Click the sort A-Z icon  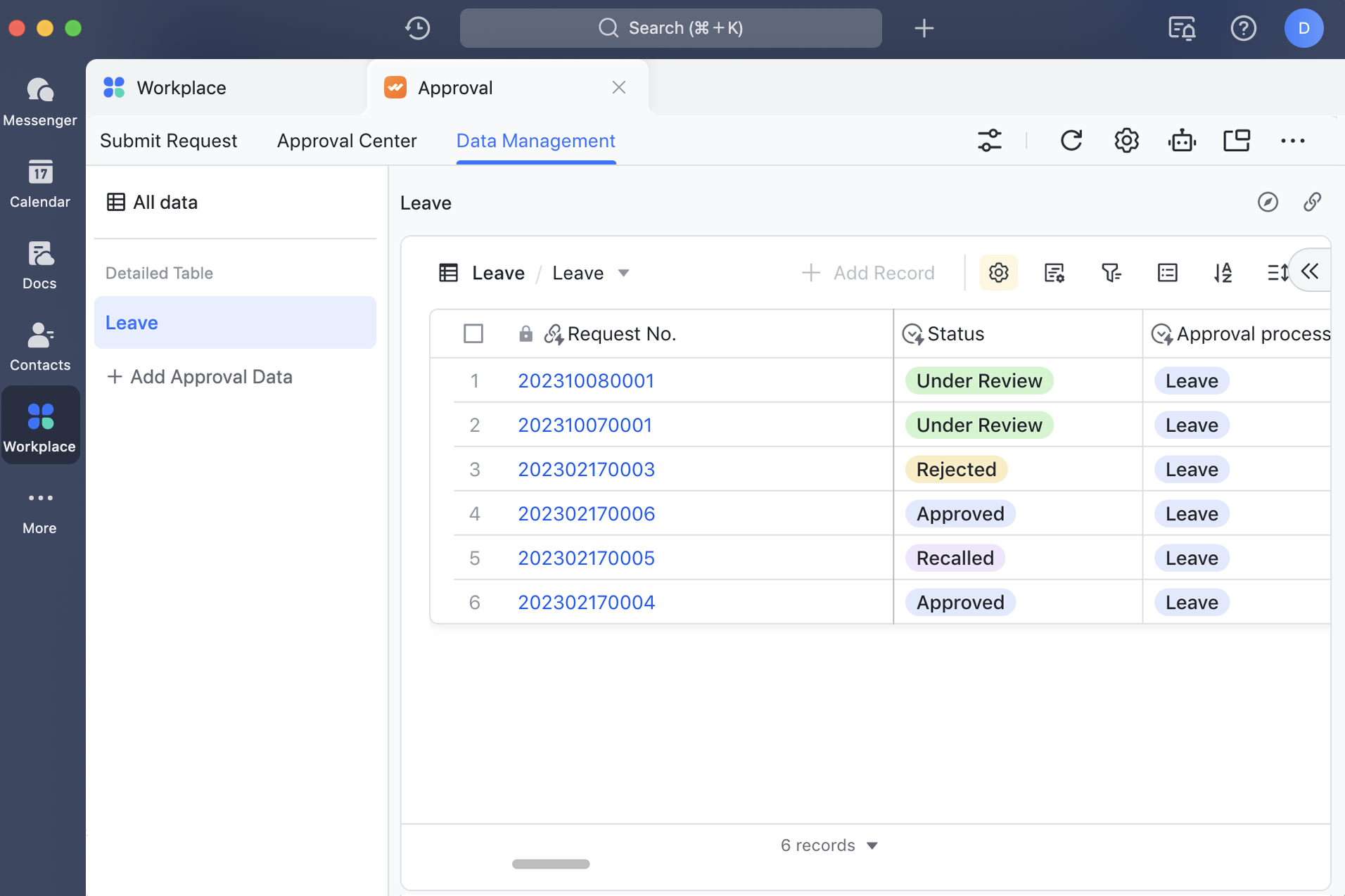[1223, 273]
